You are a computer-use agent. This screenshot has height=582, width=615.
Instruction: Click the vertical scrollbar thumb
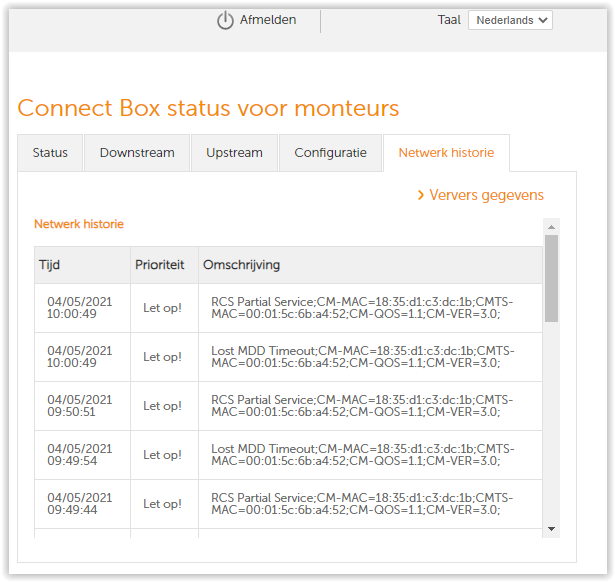click(551, 278)
